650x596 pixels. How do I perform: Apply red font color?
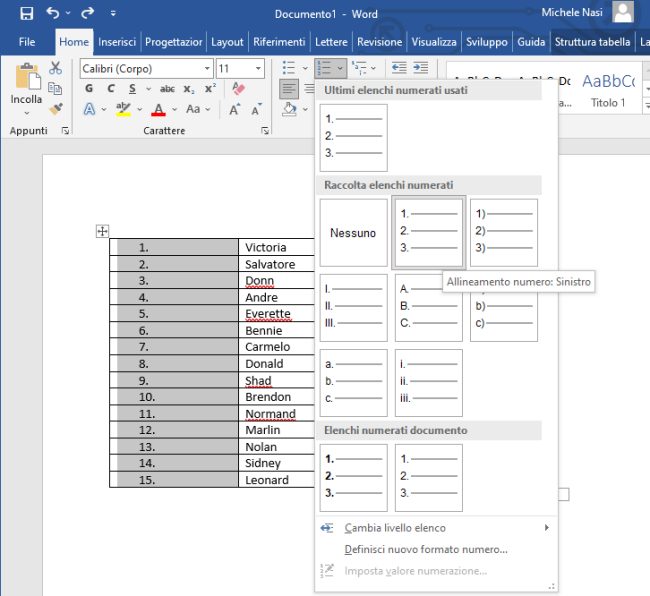[158, 109]
